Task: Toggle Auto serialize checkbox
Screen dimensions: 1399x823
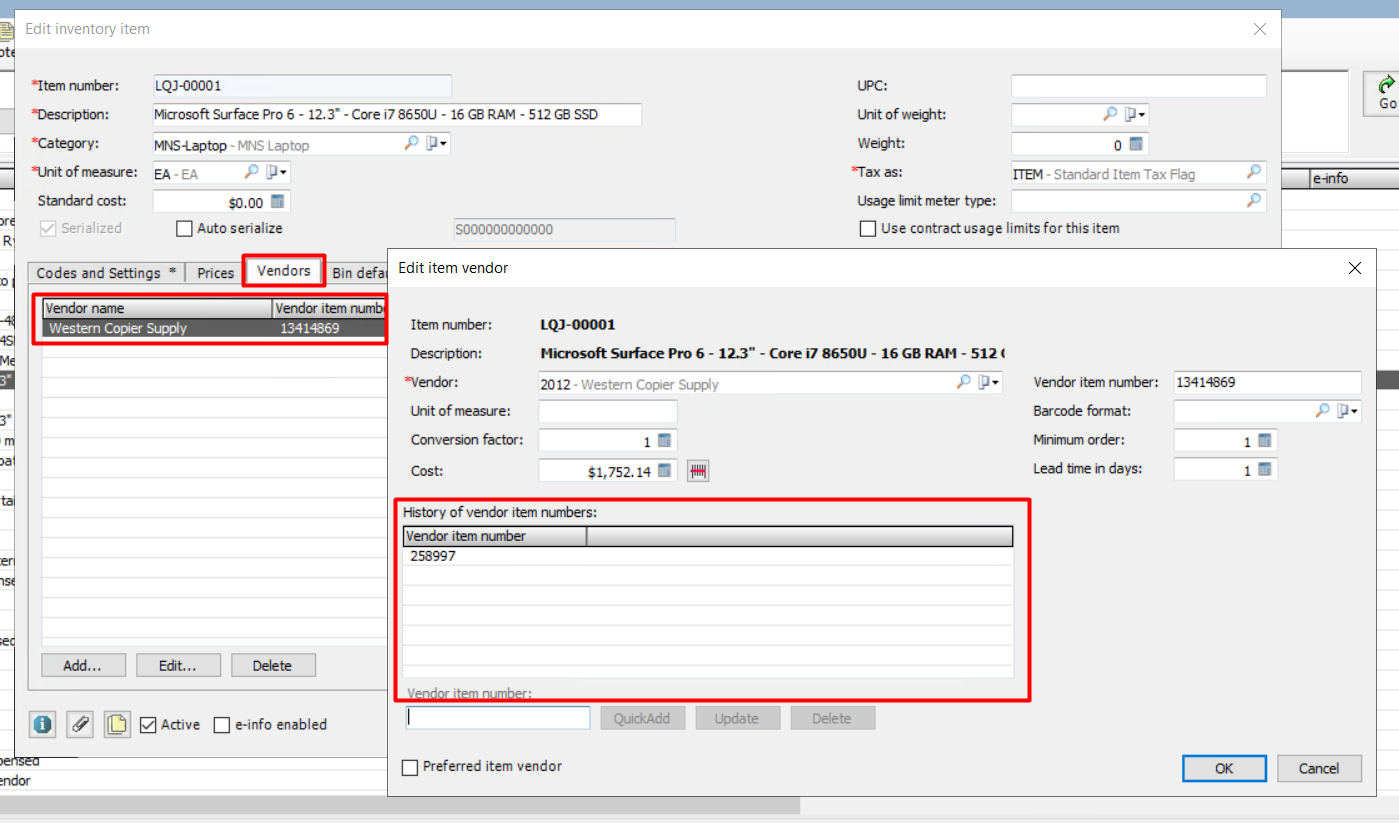Action: (184, 229)
